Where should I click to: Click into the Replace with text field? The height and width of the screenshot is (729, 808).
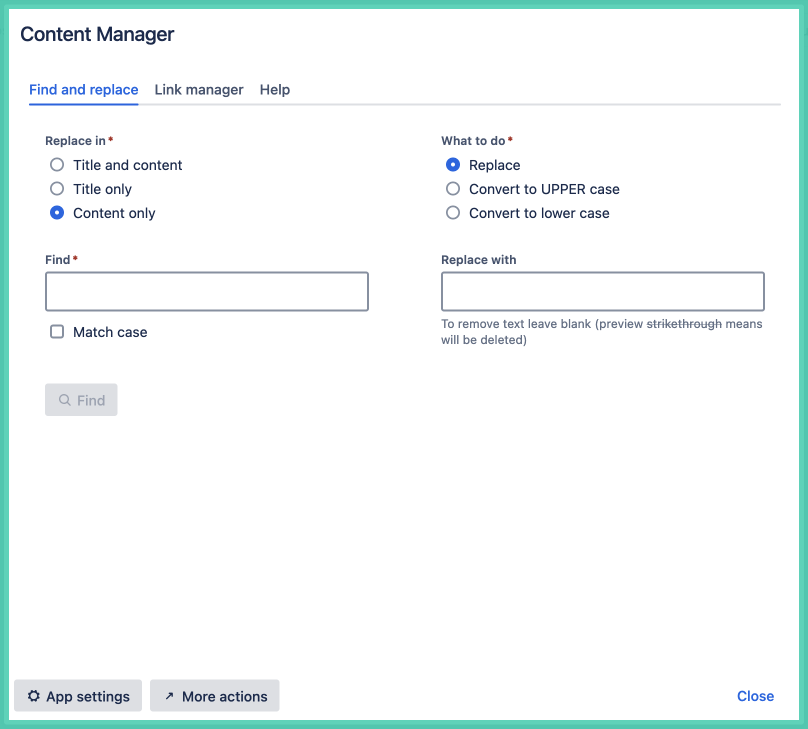coord(603,291)
